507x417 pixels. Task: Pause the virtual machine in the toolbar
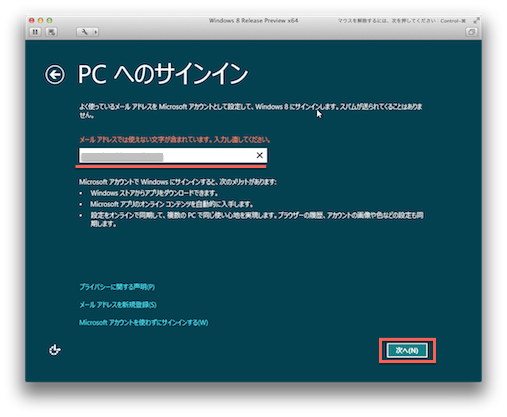click(35, 32)
